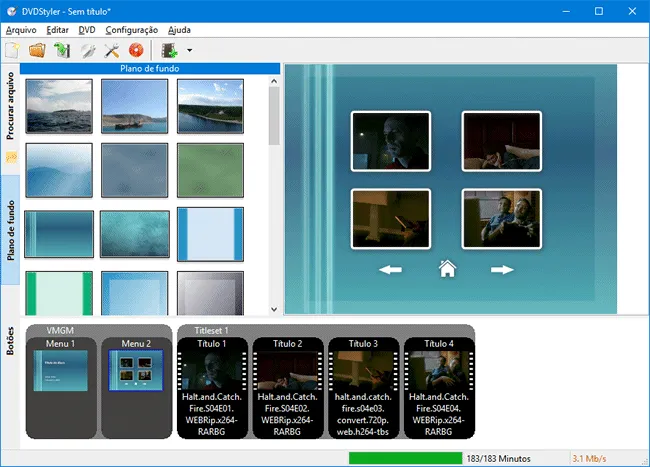The height and width of the screenshot is (467, 650).
Task: Click the red Burn DVD icon
Action: click(136, 50)
